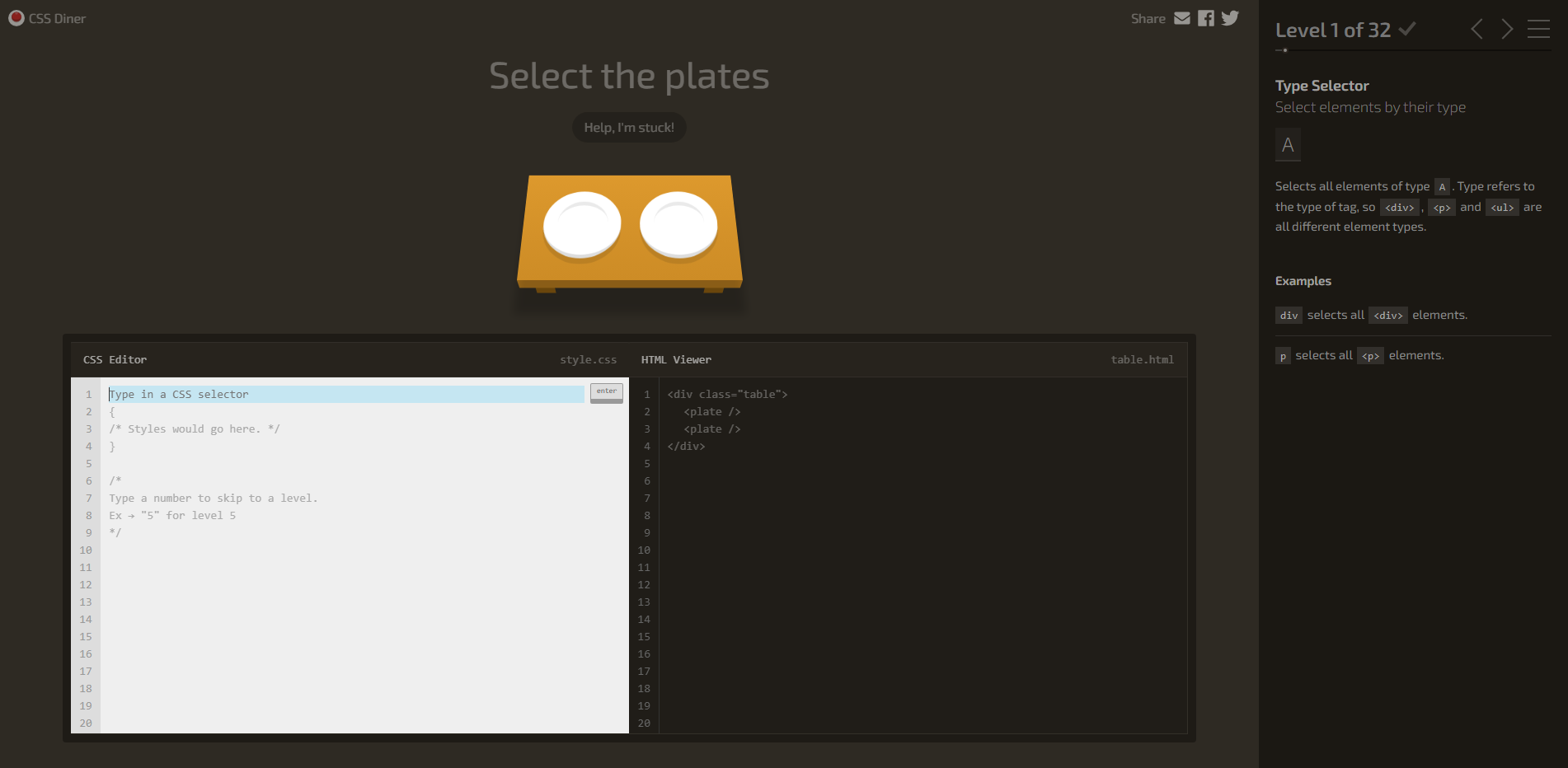Click the CSS Diner logo
This screenshot has height=768, width=1568.
47,17
